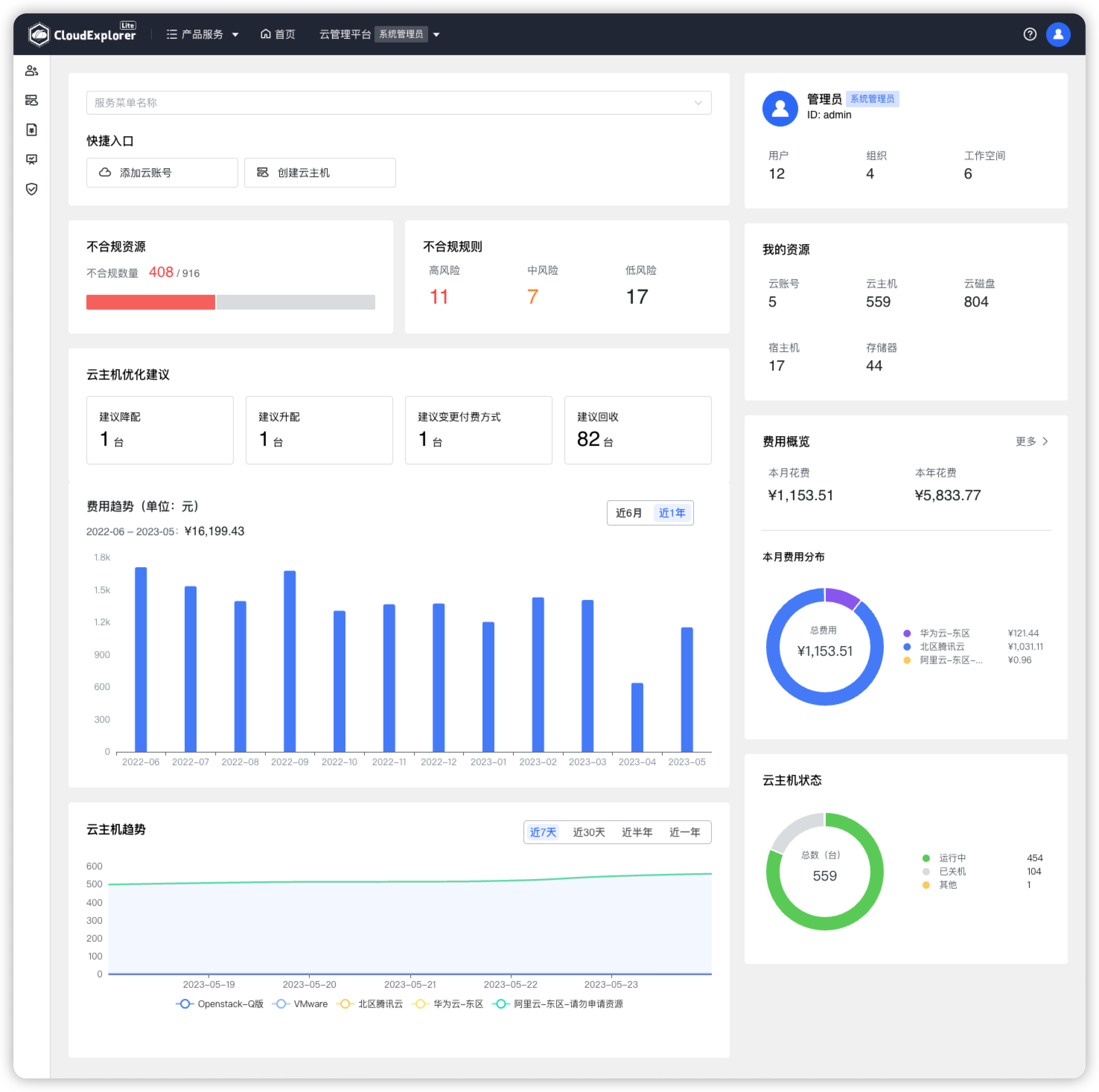Viewport: 1099px width, 1092px height.
Task: Click the 建议回收 82台 recommendation card
Action: [638, 430]
